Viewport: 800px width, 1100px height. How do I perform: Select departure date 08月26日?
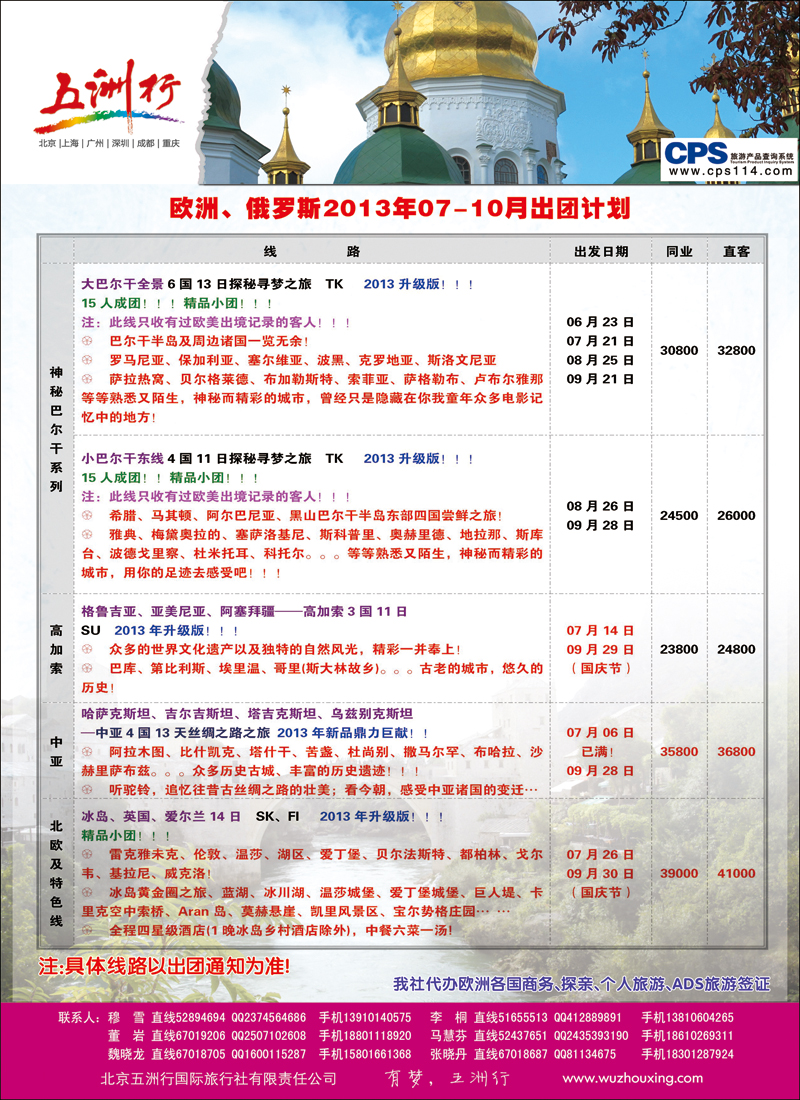[601, 506]
